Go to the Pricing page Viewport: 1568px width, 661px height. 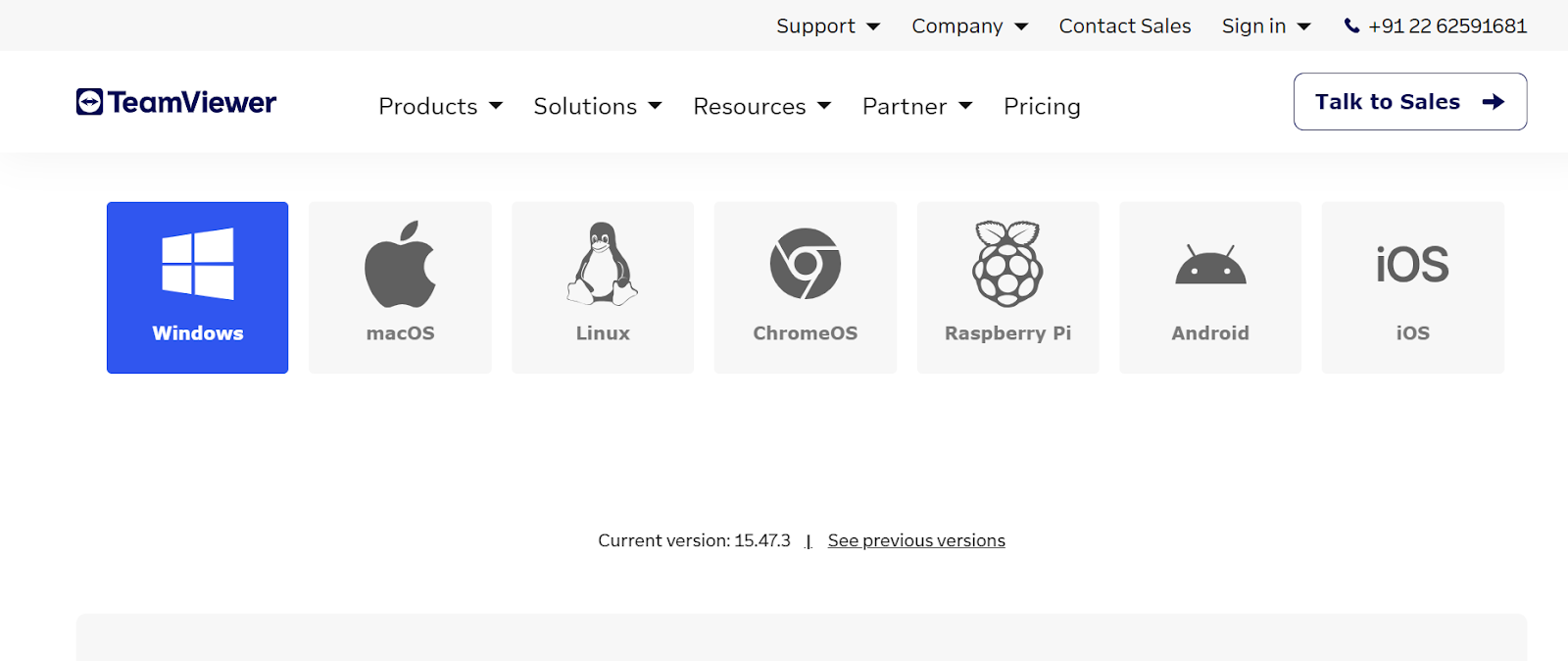click(1042, 106)
